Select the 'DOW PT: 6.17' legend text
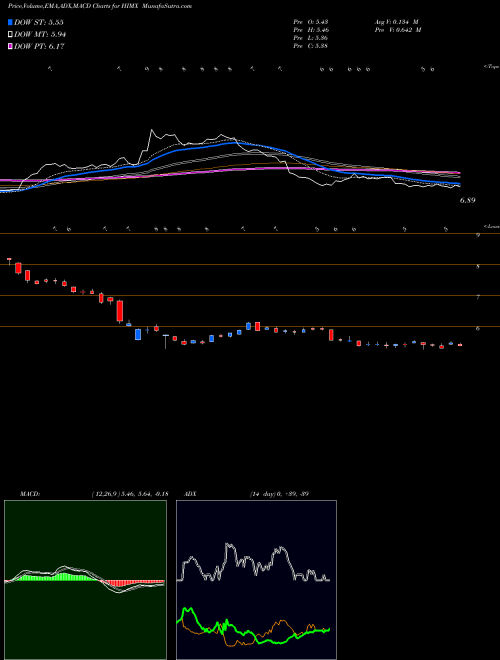The width and height of the screenshot is (500, 660). point(39,47)
